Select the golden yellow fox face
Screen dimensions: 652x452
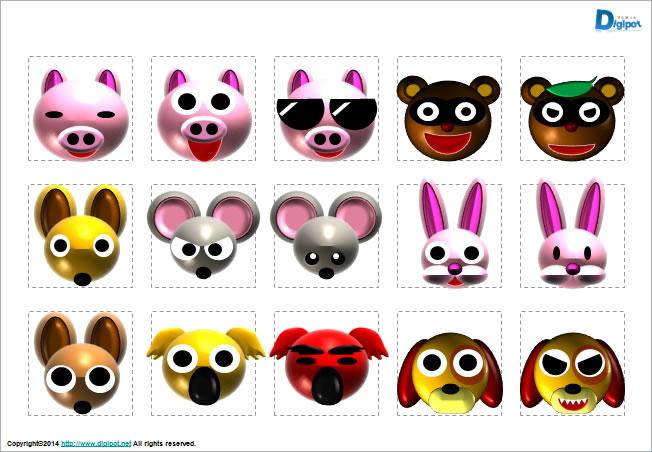(80, 235)
